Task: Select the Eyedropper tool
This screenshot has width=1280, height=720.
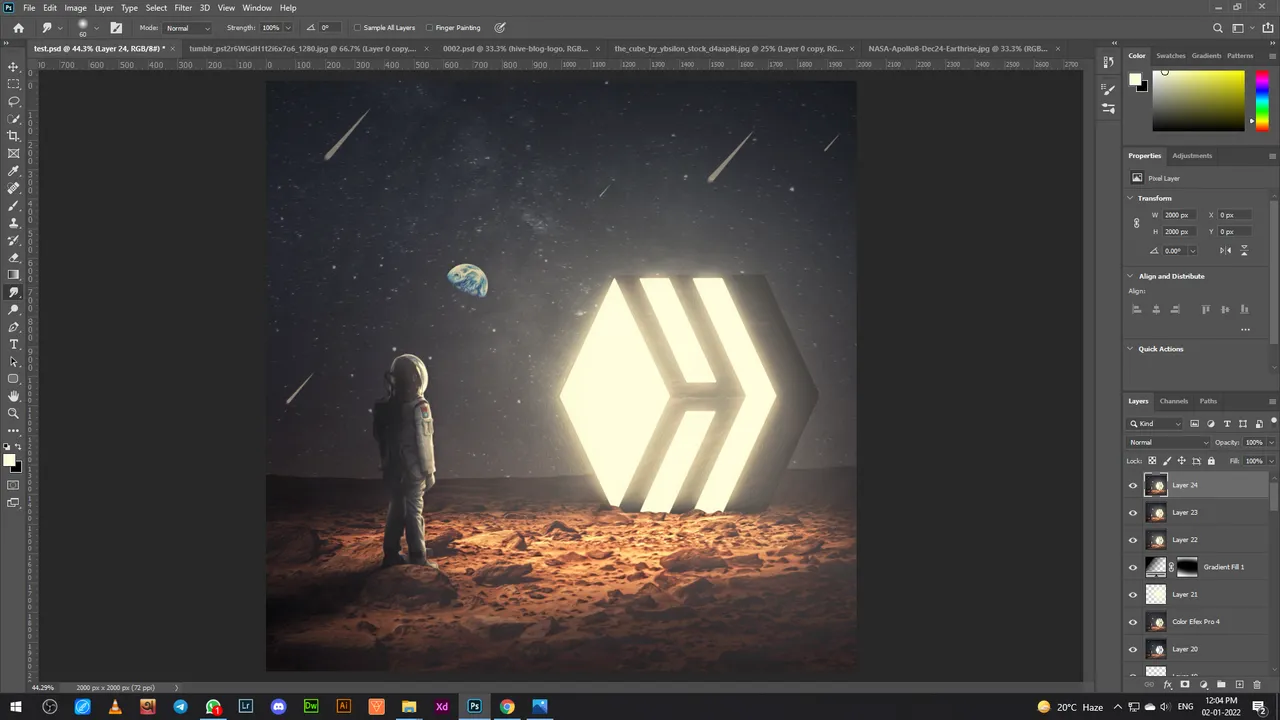Action: (x=13, y=171)
